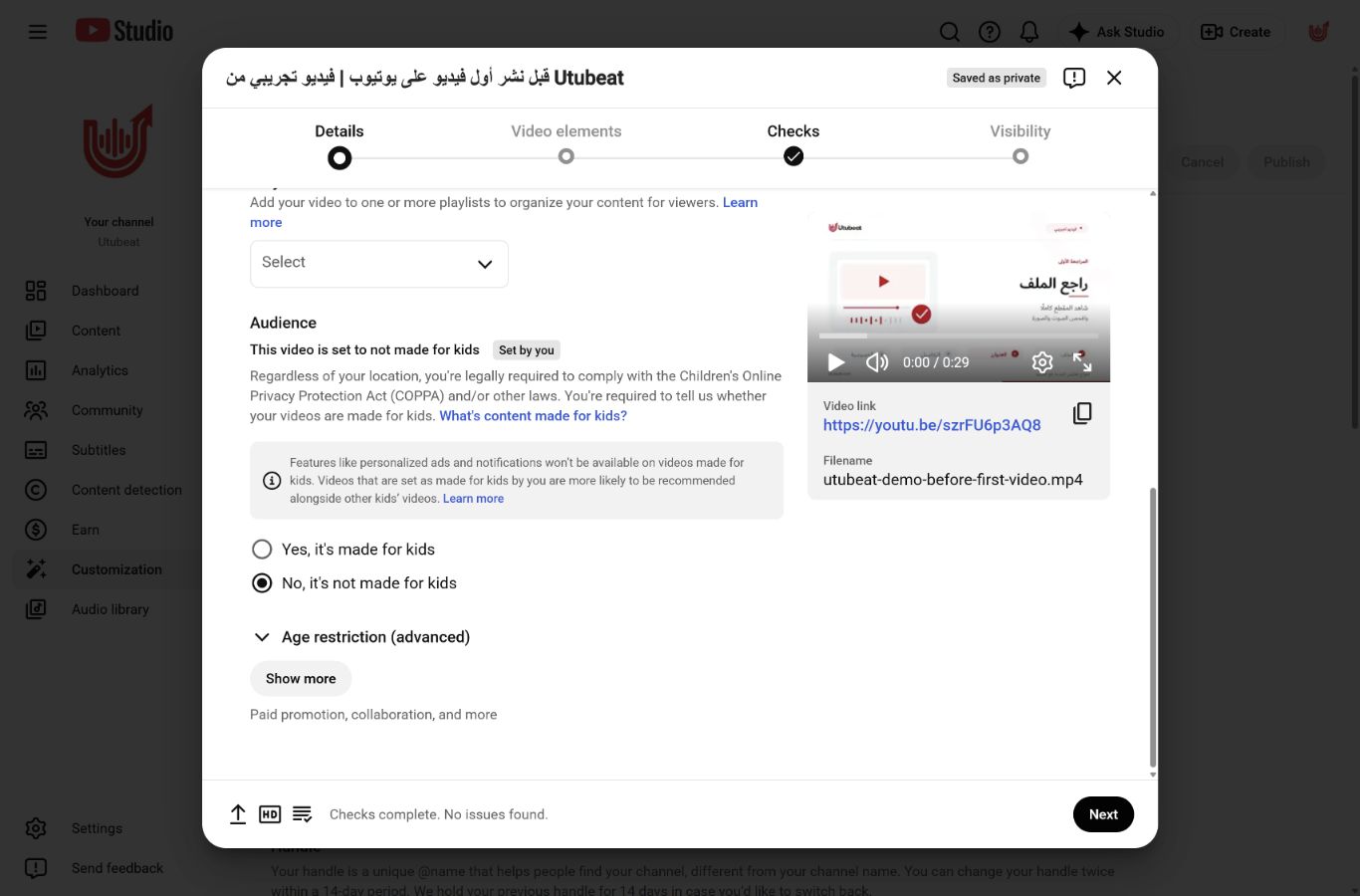Click the upload status arrow icon
This screenshot has height=896, width=1360.
point(238,814)
